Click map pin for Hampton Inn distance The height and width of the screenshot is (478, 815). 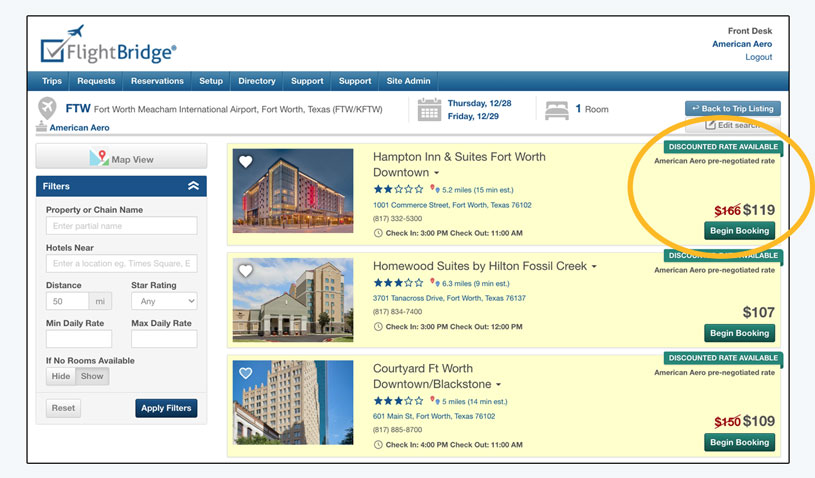tap(434, 188)
